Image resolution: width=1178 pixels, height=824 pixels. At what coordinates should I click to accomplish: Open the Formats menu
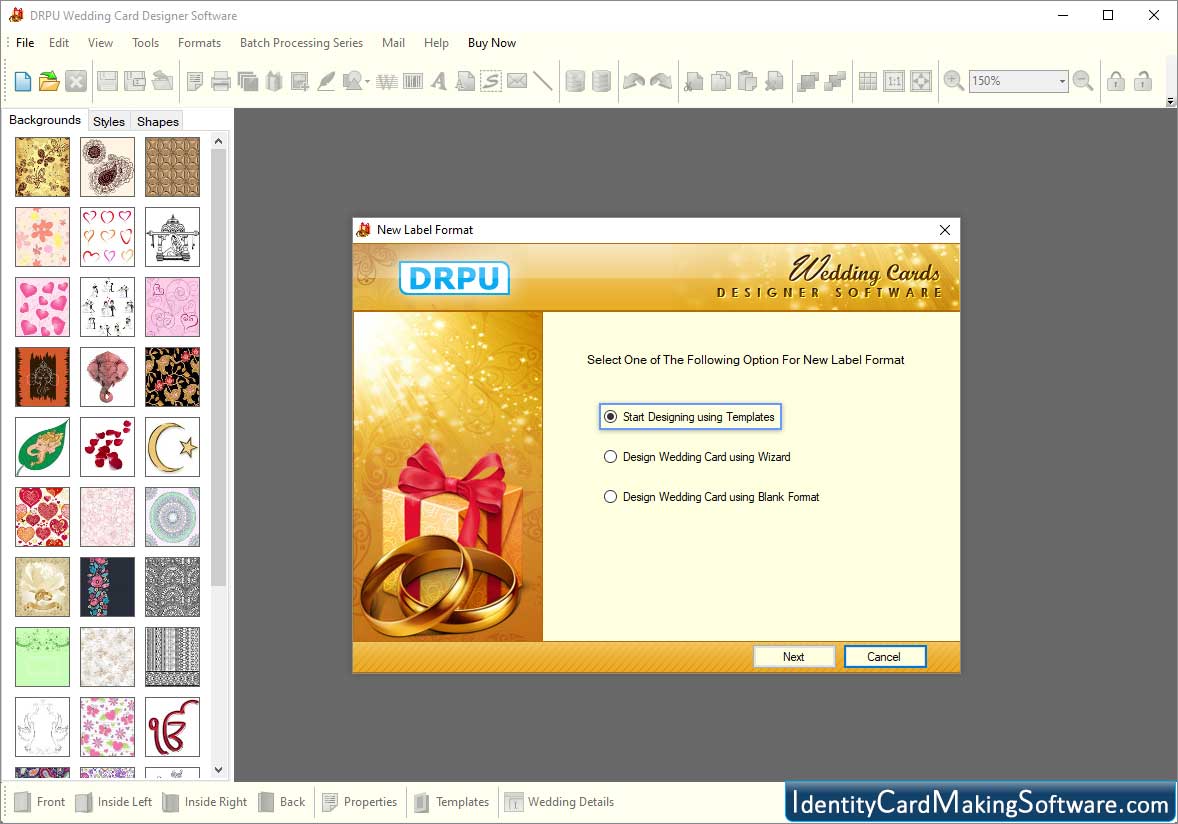pos(199,43)
